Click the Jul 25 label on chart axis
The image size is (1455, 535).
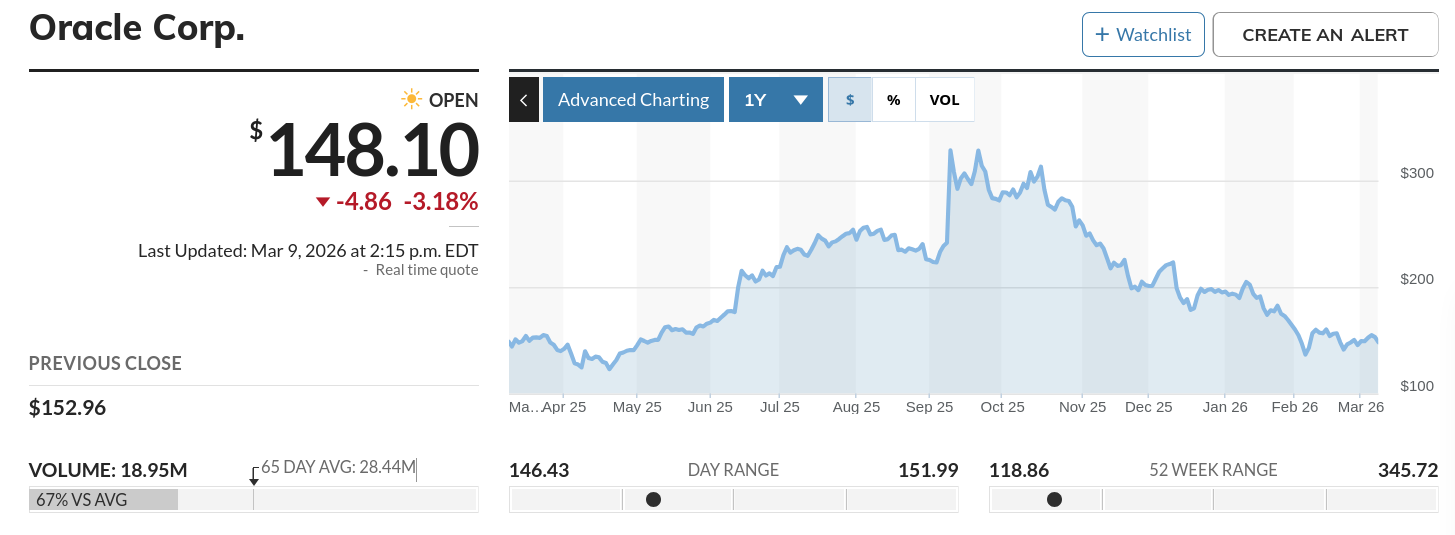pyautogui.click(x=780, y=407)
